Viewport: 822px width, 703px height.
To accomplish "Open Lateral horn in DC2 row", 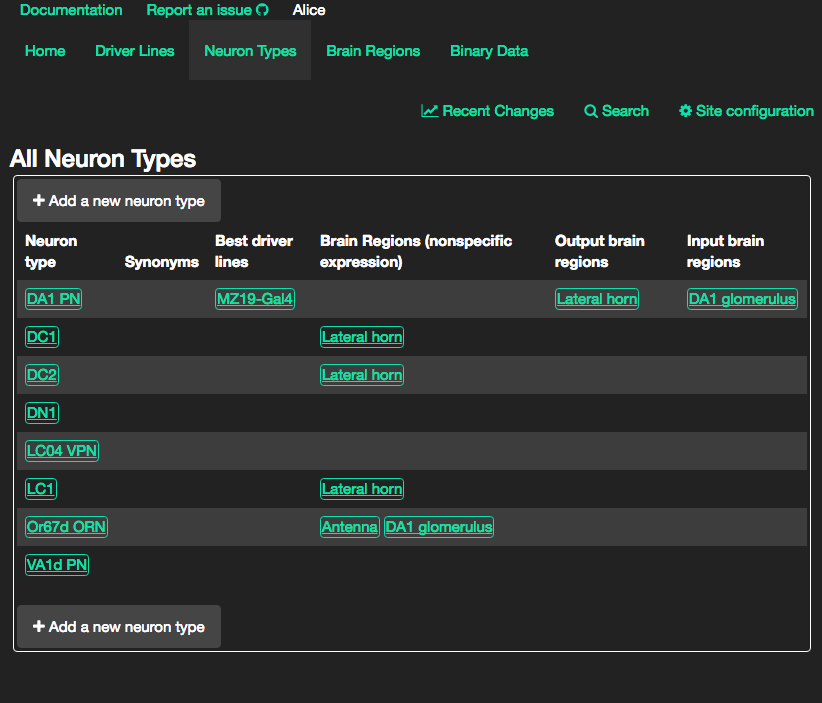I will pyautogui.click(x=362, y=375).
